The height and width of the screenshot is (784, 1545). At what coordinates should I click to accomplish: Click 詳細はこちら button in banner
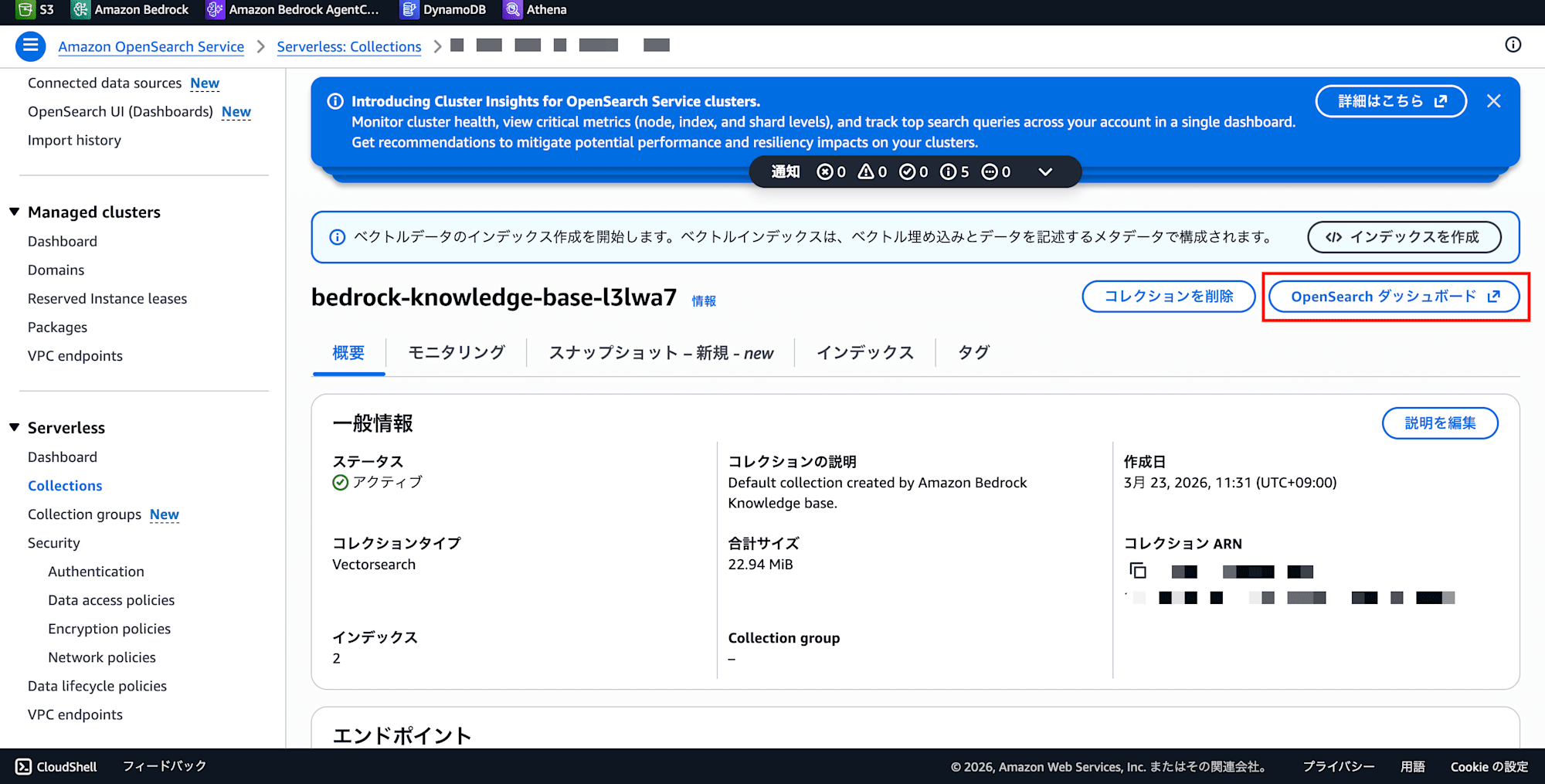pyautogui.click(x=1390, y=101)
